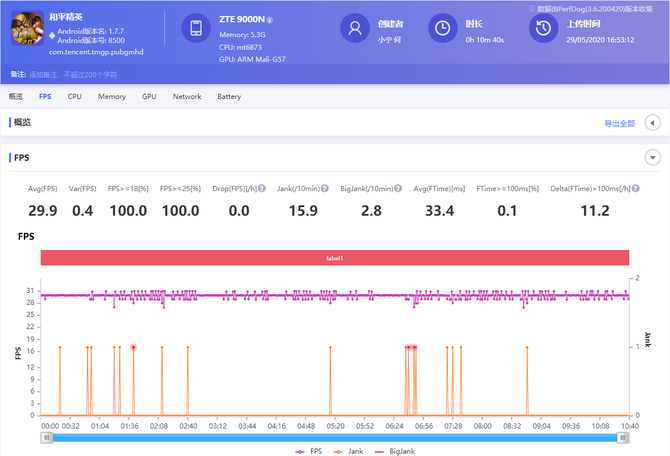Click the export all link
Screen dimensions: 670x456
coord(619,123)
